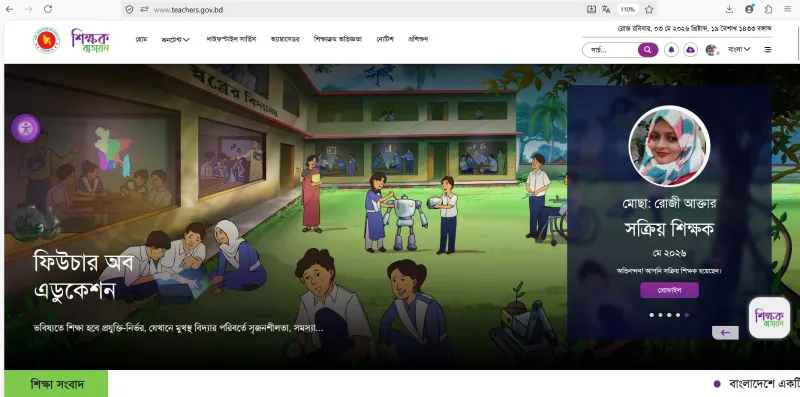The image size is (800, 397).
Task: Reload the page
Action: 48,9
